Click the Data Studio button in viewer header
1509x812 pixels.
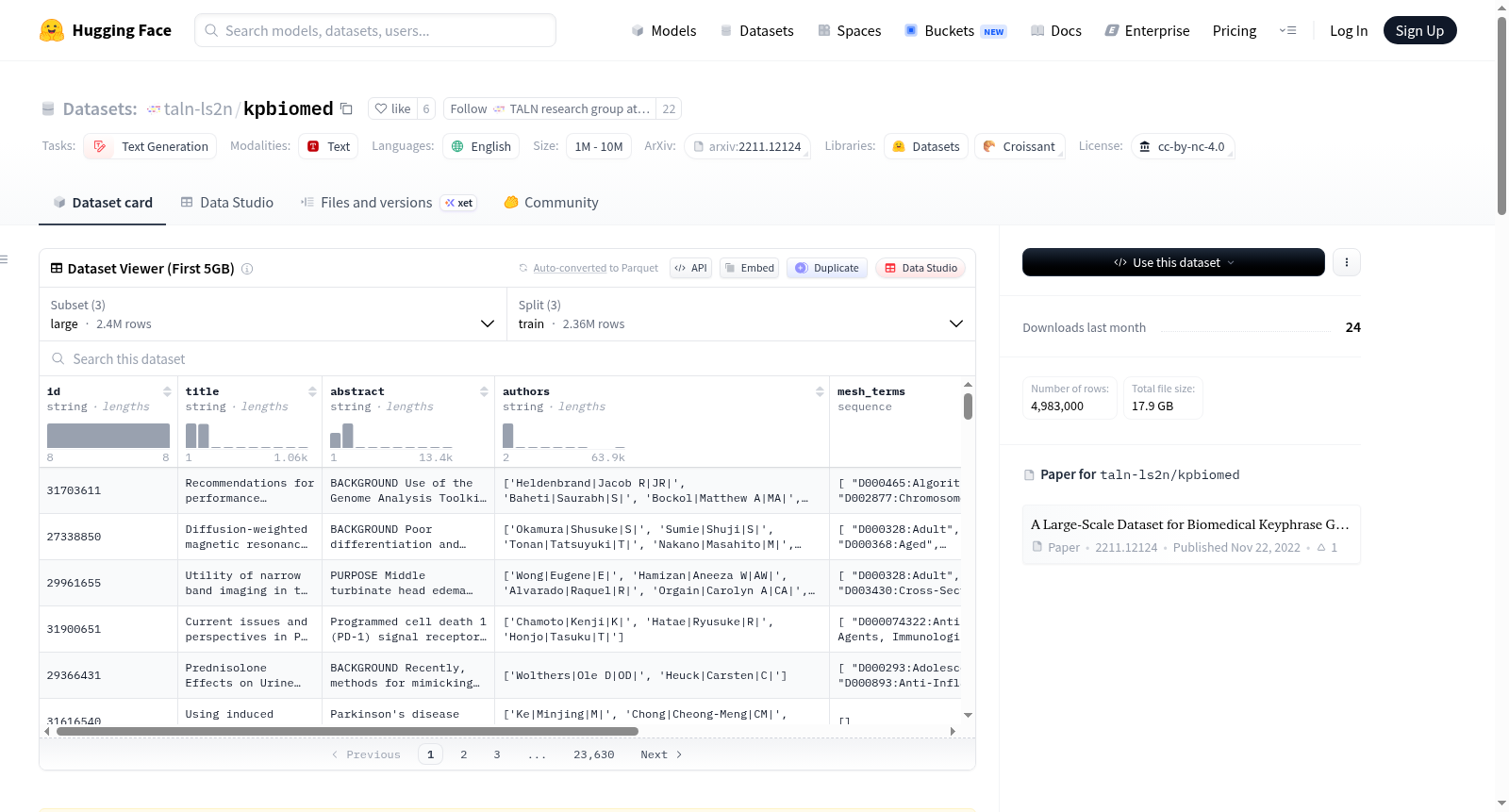[920, 268]
